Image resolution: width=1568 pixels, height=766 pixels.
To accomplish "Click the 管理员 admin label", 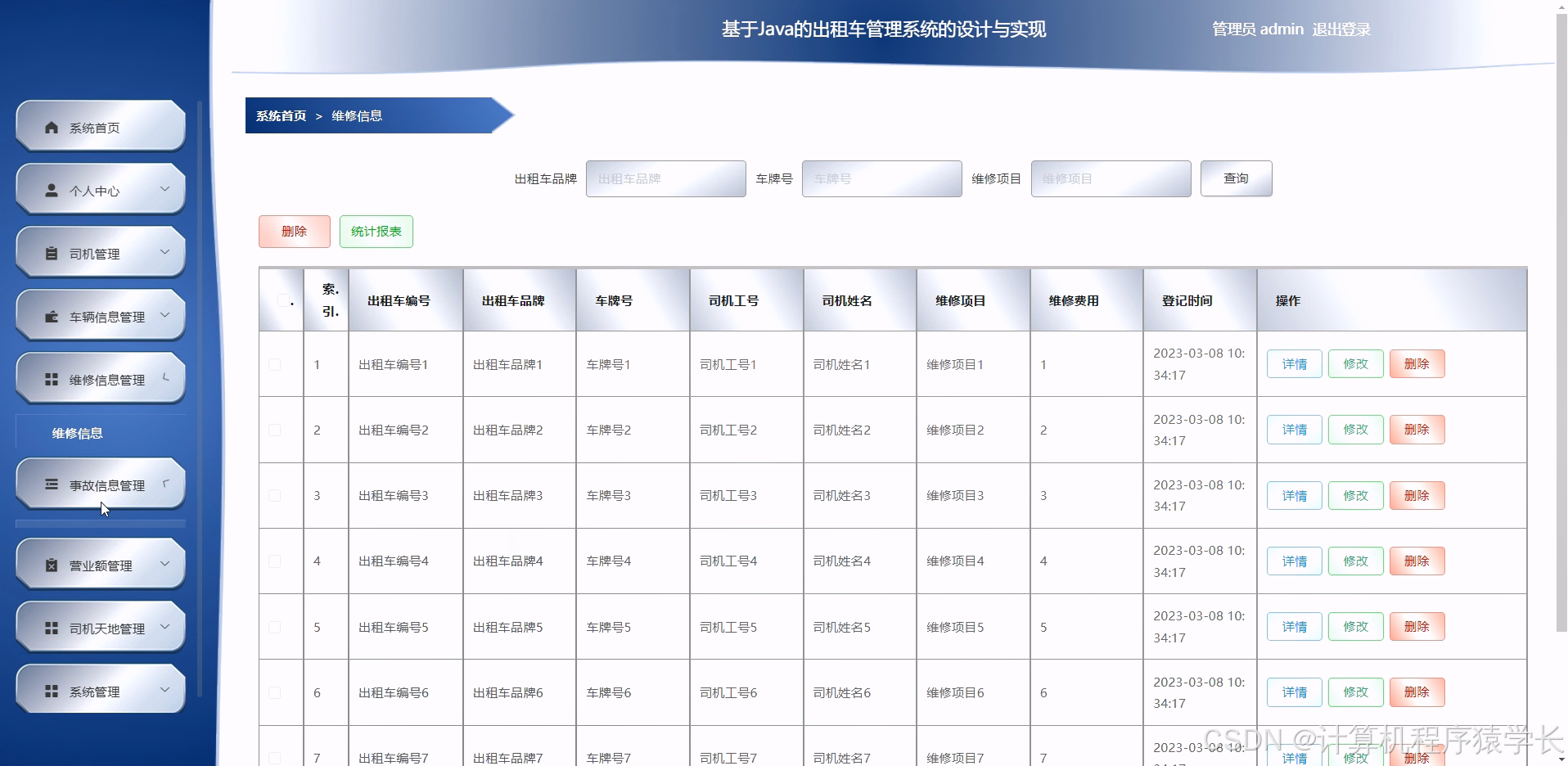I will pos(1258,29).
